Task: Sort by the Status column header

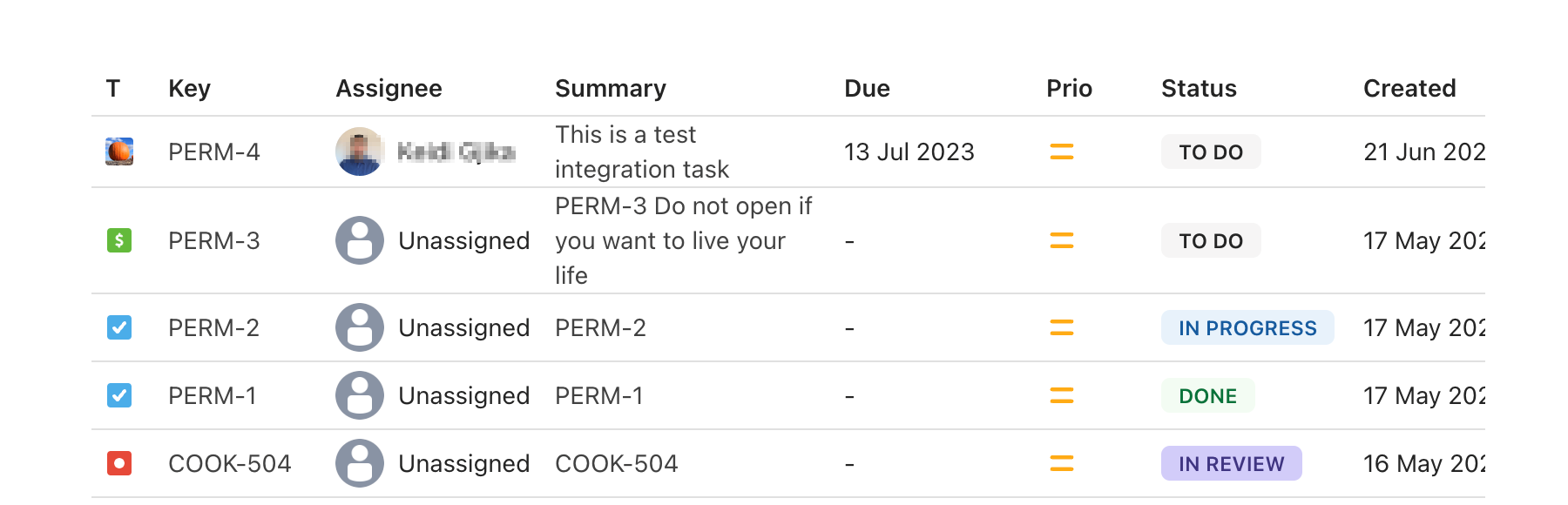Action: [x=1199, y=89]
